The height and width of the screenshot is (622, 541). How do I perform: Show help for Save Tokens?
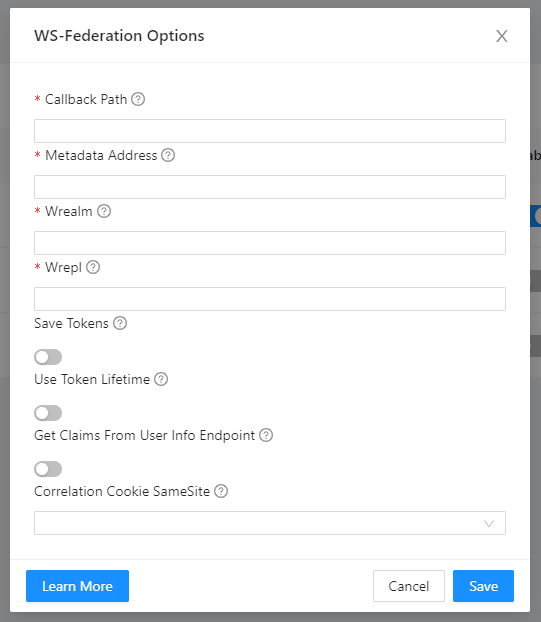[x=120, y=323]
